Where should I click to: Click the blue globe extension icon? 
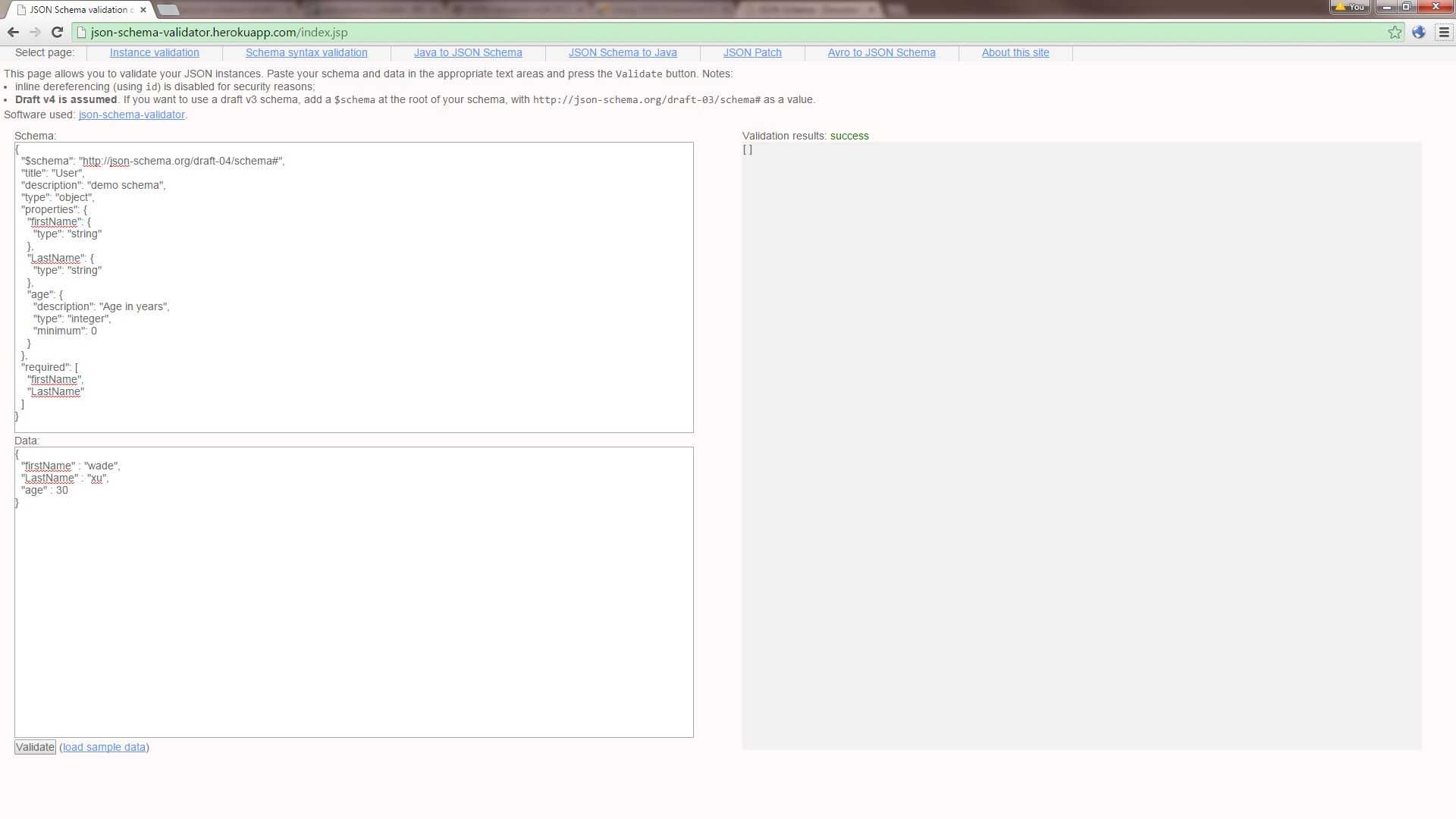tap(1419, 32)
